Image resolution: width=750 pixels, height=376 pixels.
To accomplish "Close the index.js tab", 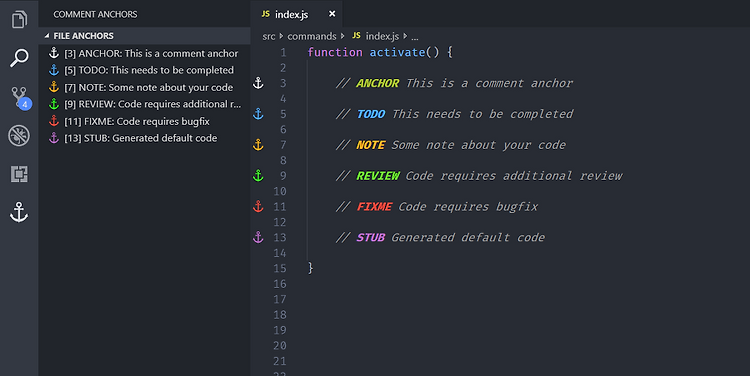I will click(332, 14).
